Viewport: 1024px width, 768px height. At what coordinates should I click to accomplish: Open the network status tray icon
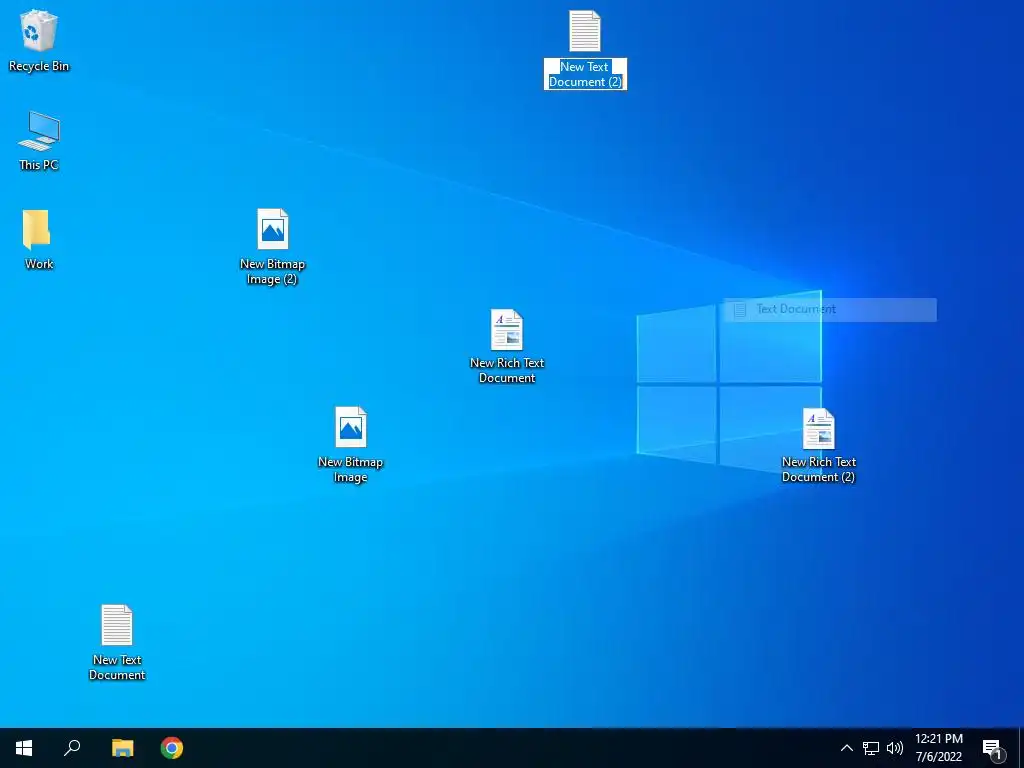(871, 748)
